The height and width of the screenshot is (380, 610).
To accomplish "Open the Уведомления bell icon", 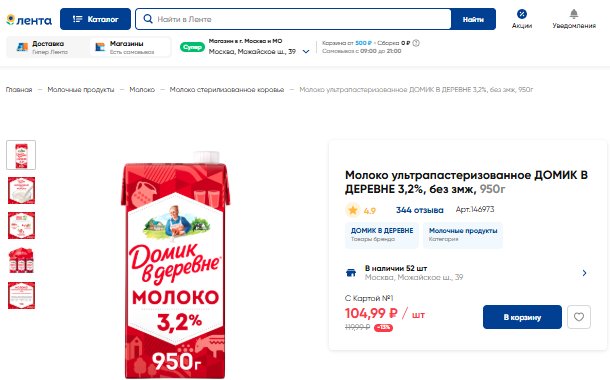I will tap(574, 14).
